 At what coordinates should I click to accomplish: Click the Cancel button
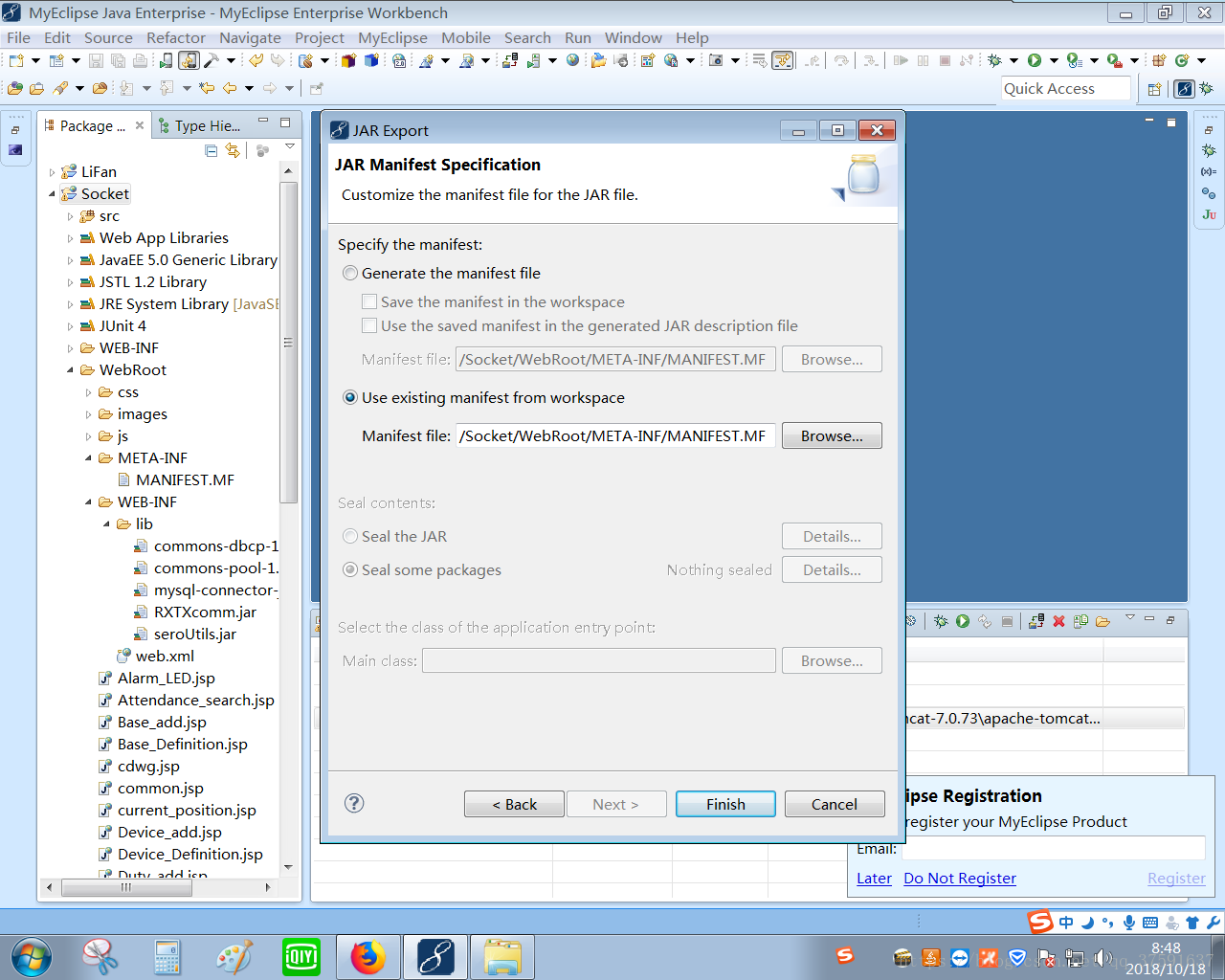[x=835, y=804]
